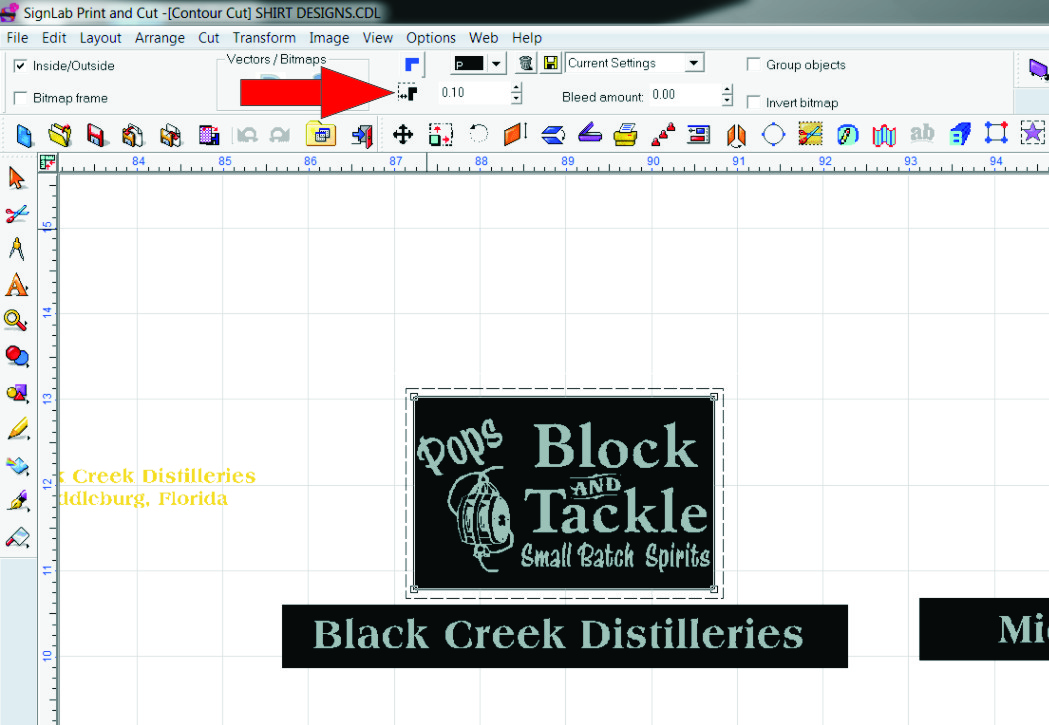The width and height of the screenshot is (1049, 725).
Task: Check the Group objects checkbox
Action: point(753,64)
